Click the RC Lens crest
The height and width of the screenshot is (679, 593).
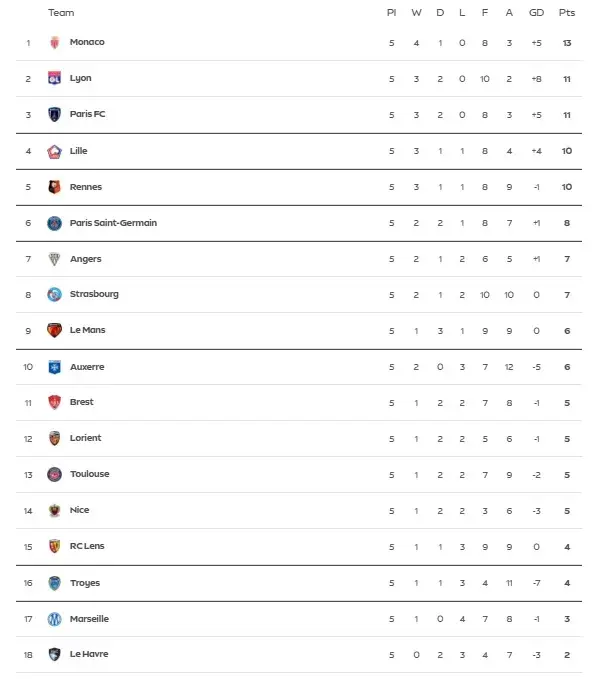coord(54,546)
